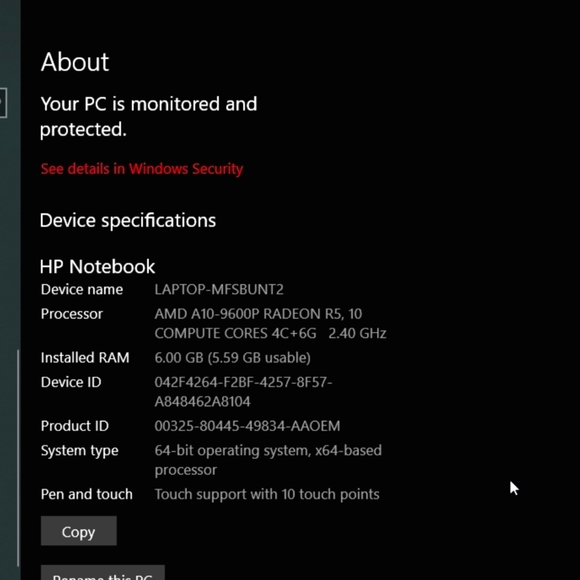Click the Installed RAM label
This screenshot has width=580, height=580.
tap(85, 358)
